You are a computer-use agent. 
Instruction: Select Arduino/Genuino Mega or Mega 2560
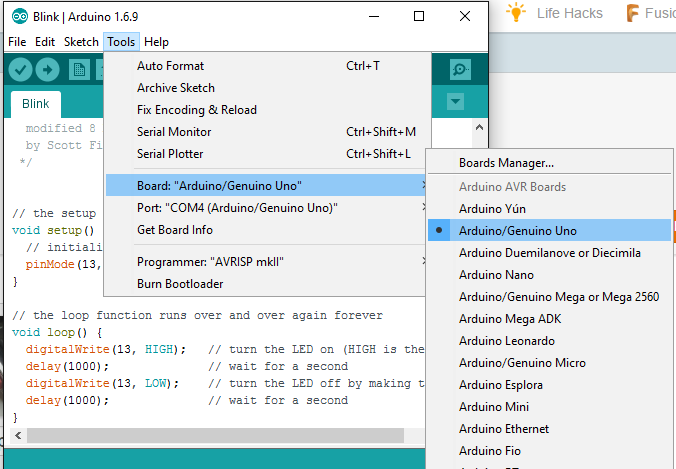coord(550,297)
